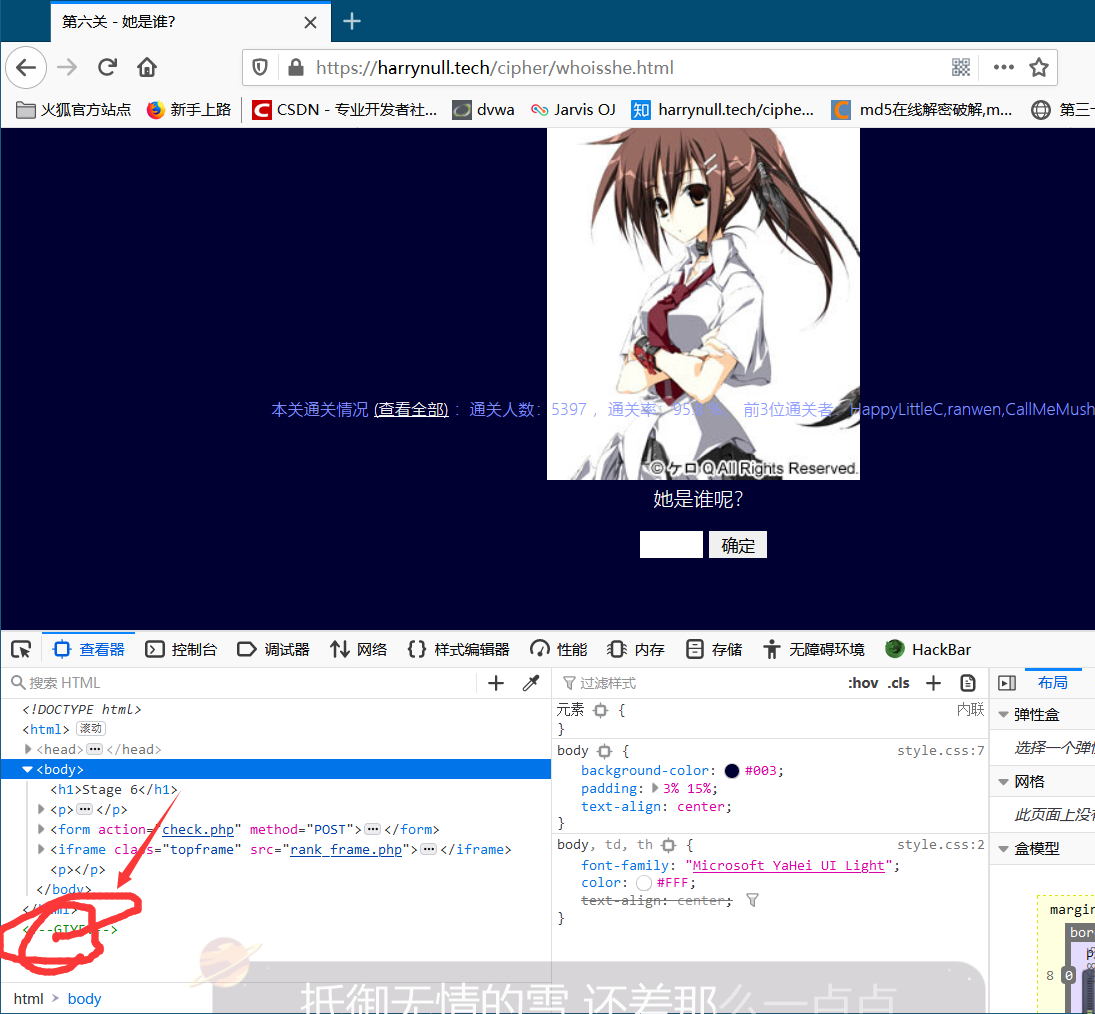This screenshot has height=1014, width=1095.
Task: Click the 确定 button on the page
Action: coord(737,544)
